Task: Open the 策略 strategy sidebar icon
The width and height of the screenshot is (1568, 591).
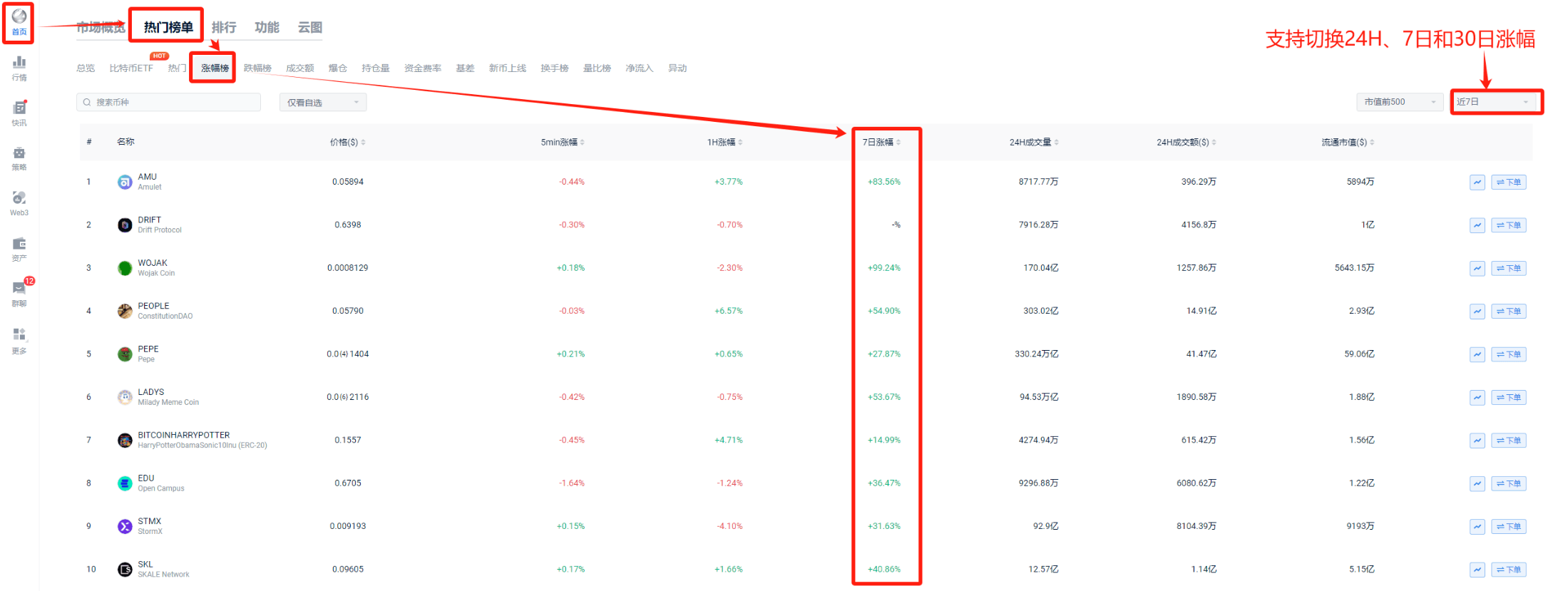Action: (x=19, y=158)
